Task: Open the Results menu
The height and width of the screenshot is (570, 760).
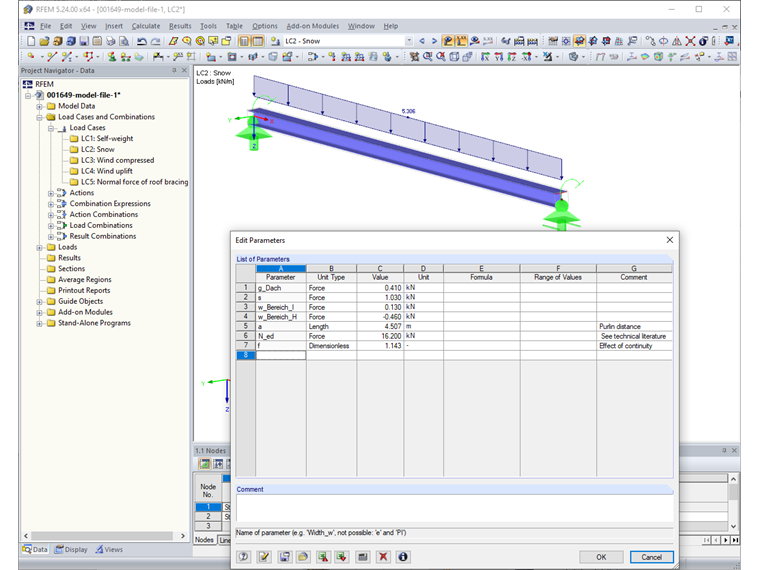Action: 180,26
